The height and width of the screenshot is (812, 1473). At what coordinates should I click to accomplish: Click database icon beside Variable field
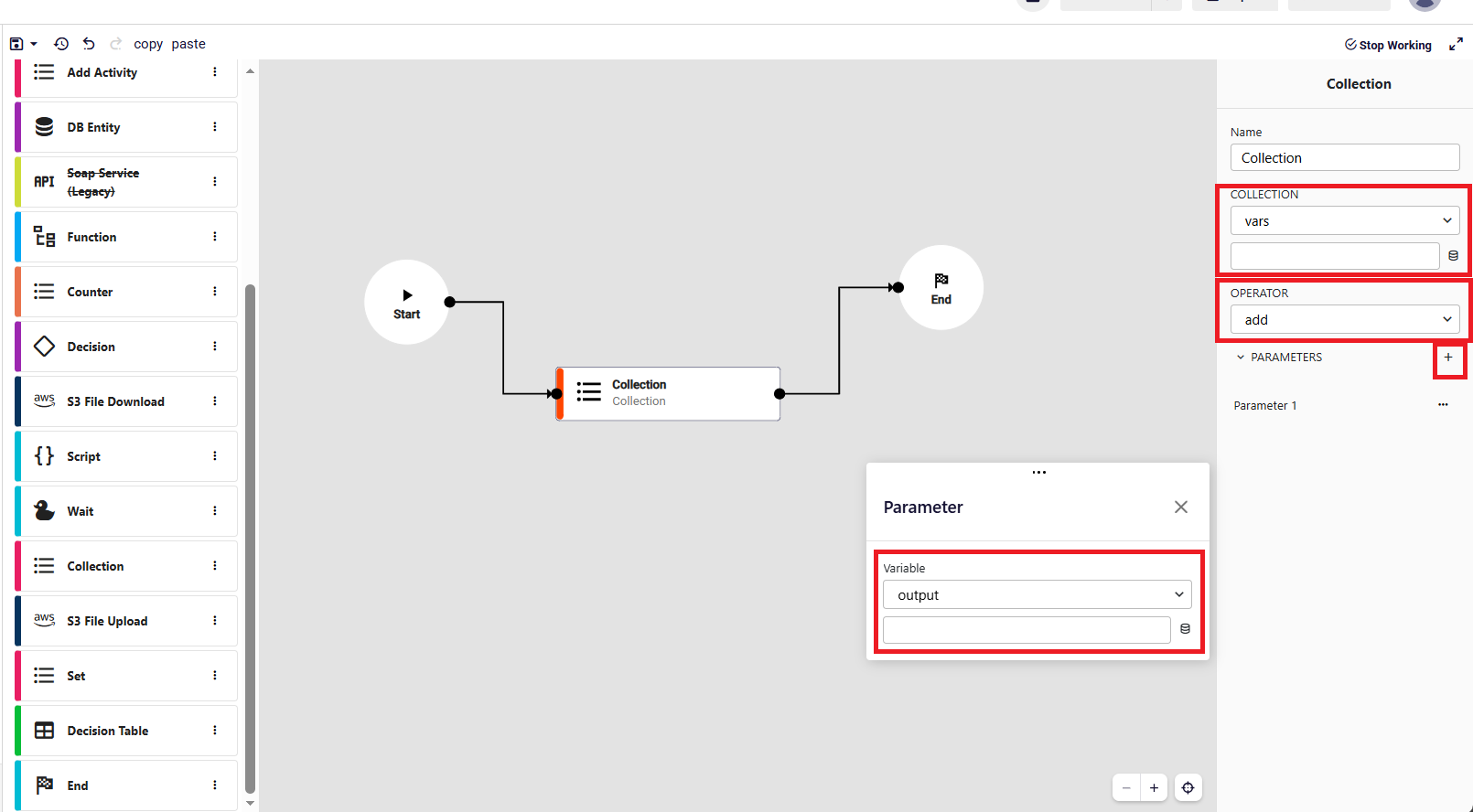point(1185,629)
